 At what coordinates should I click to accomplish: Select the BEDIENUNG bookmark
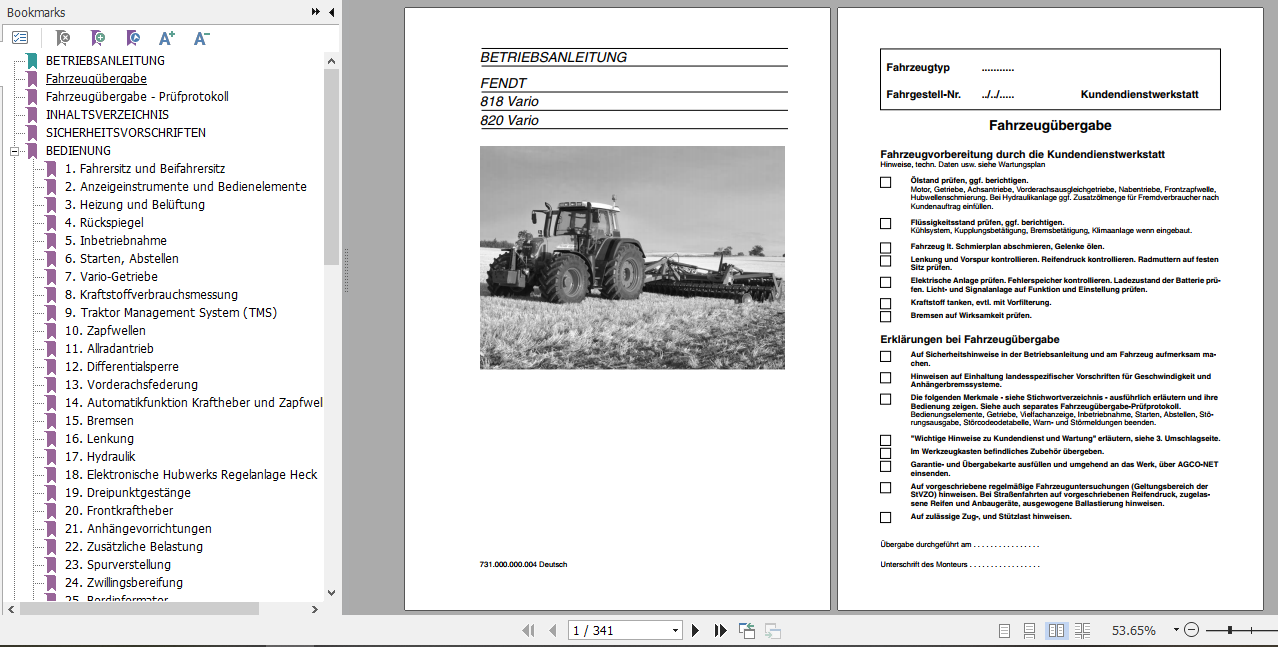[x=78, y=150]
